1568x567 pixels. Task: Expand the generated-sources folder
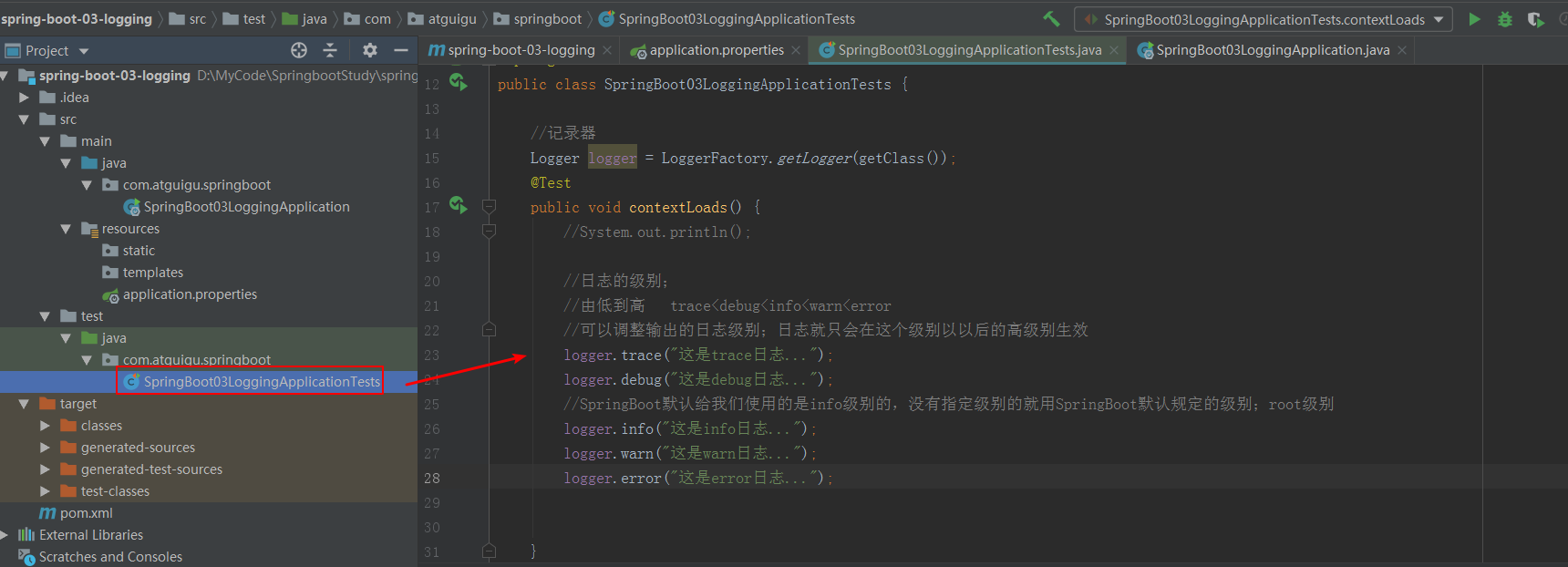click(x=45, y=448)
